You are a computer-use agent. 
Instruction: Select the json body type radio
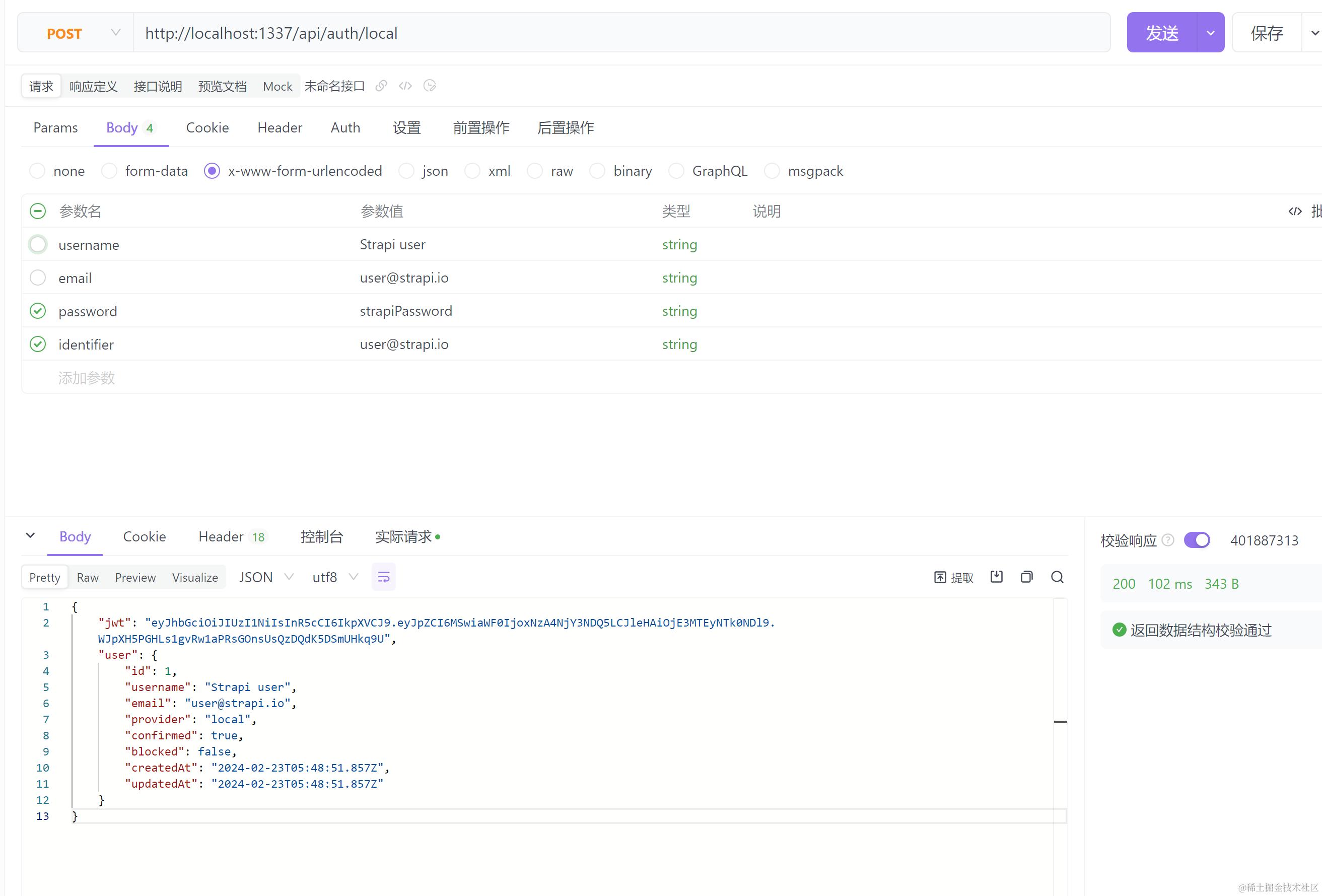pos(406,171)
